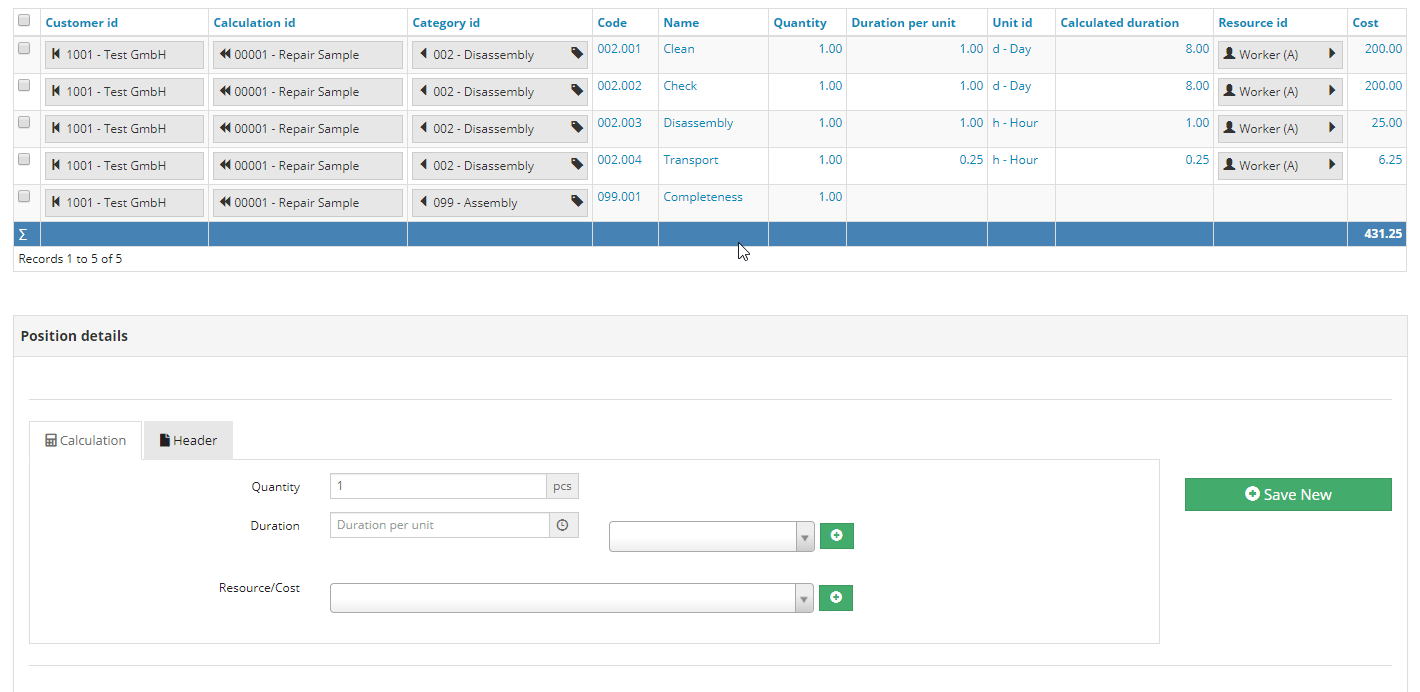1420x692 pixels.
Task: Sort by the Code column header
Action: point(612,23)
